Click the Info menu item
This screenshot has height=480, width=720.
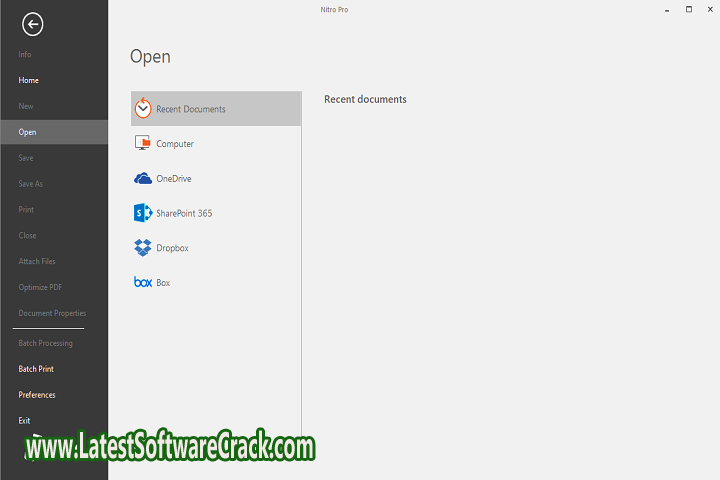pyautogui.click(x=25, y=54)
